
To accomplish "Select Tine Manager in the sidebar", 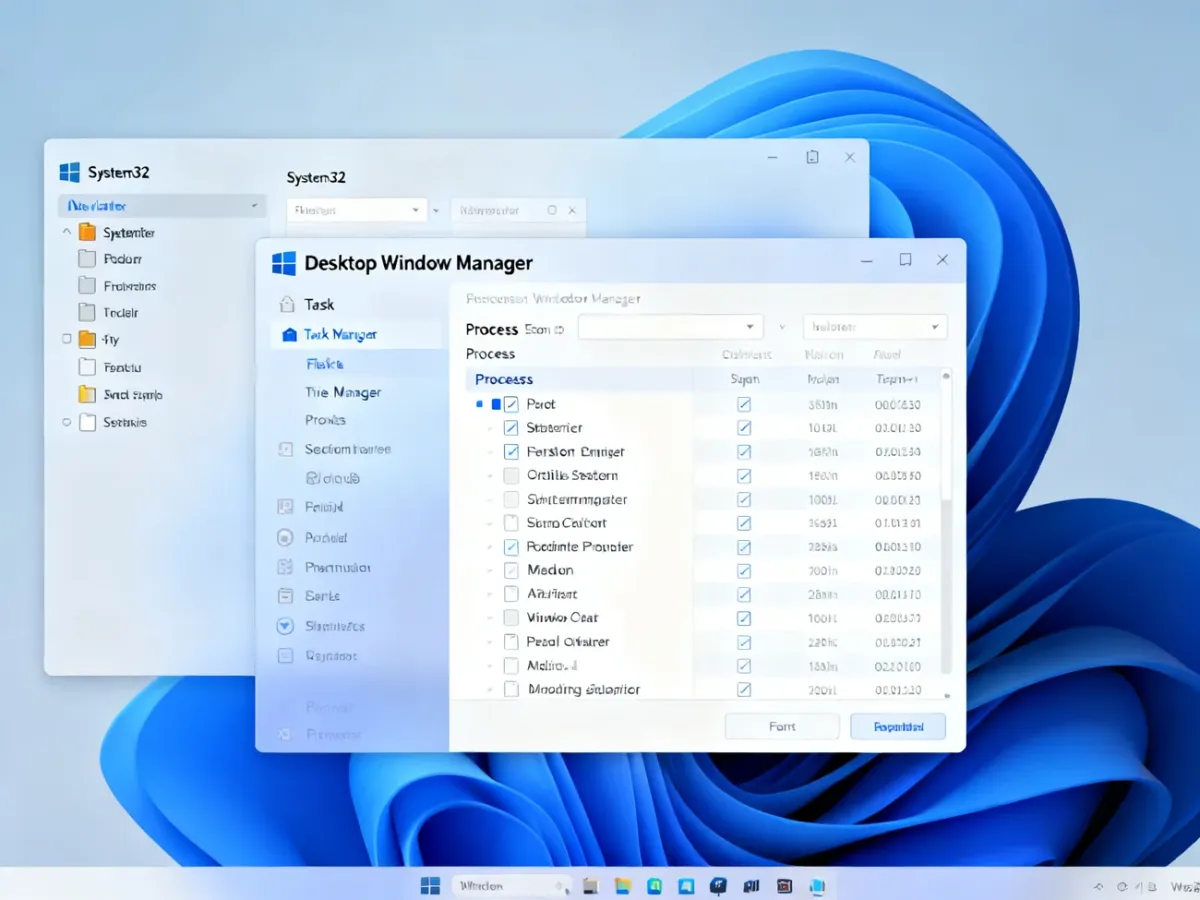I will point(343,393).
